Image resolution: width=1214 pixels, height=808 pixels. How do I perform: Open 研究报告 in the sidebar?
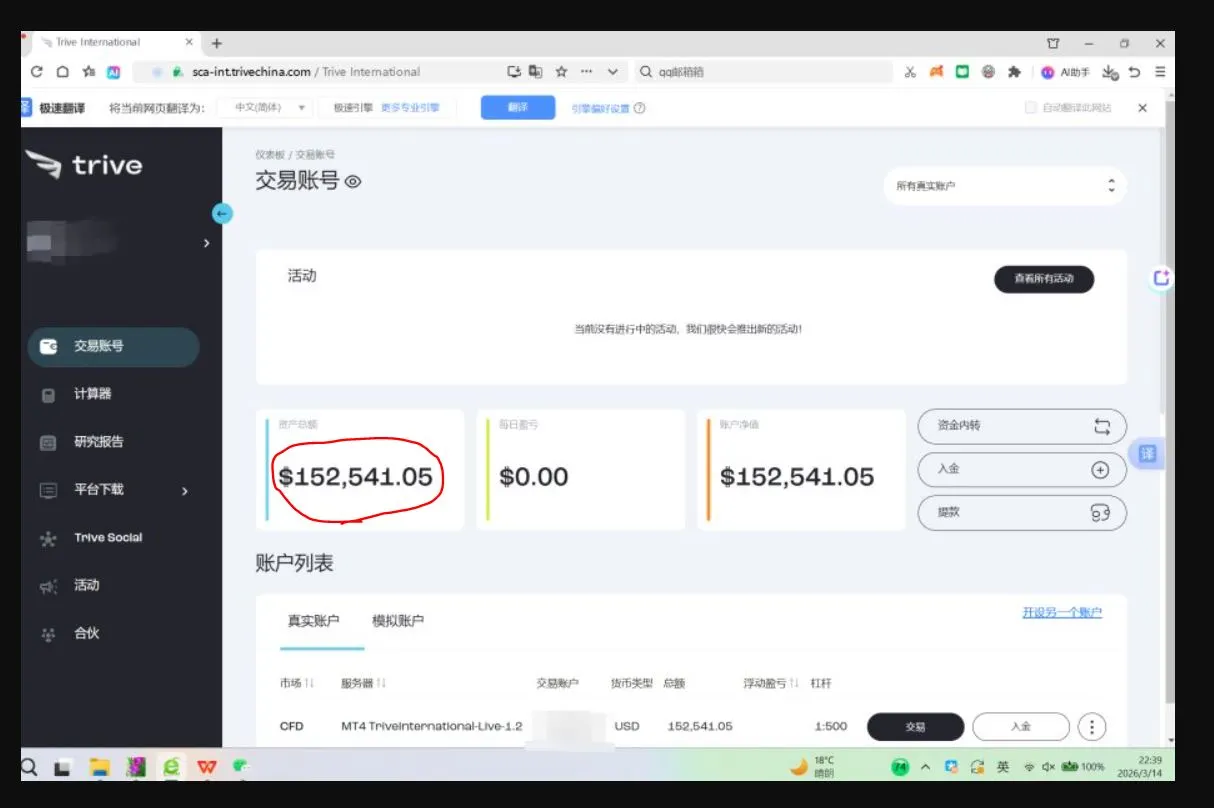98,442
